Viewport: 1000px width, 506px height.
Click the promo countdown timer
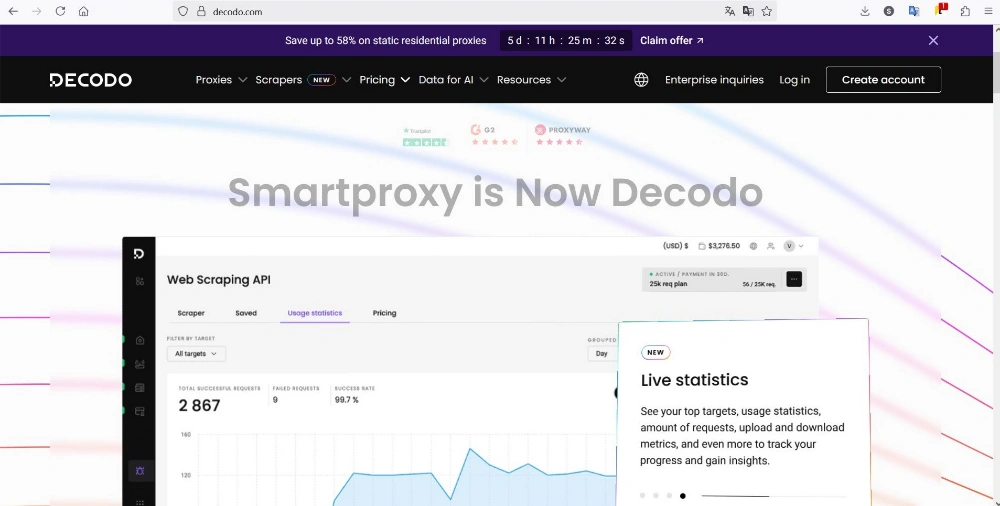point(566,40)
